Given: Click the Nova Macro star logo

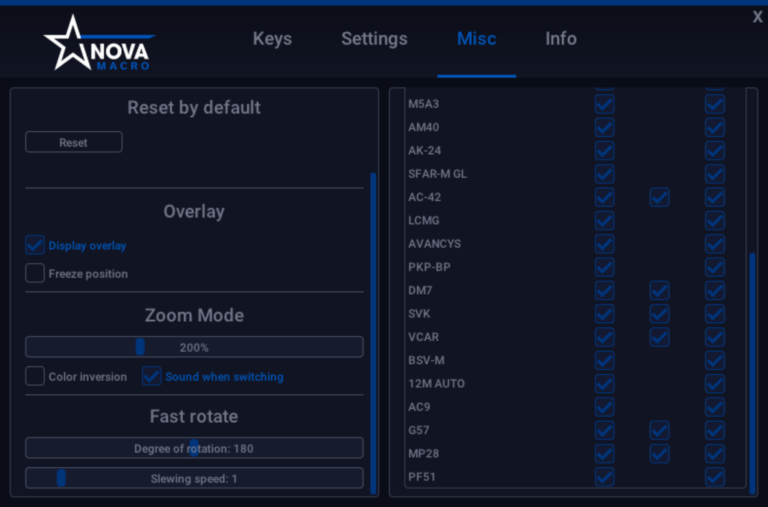Looking at the screenshot, I should [98, 43].
